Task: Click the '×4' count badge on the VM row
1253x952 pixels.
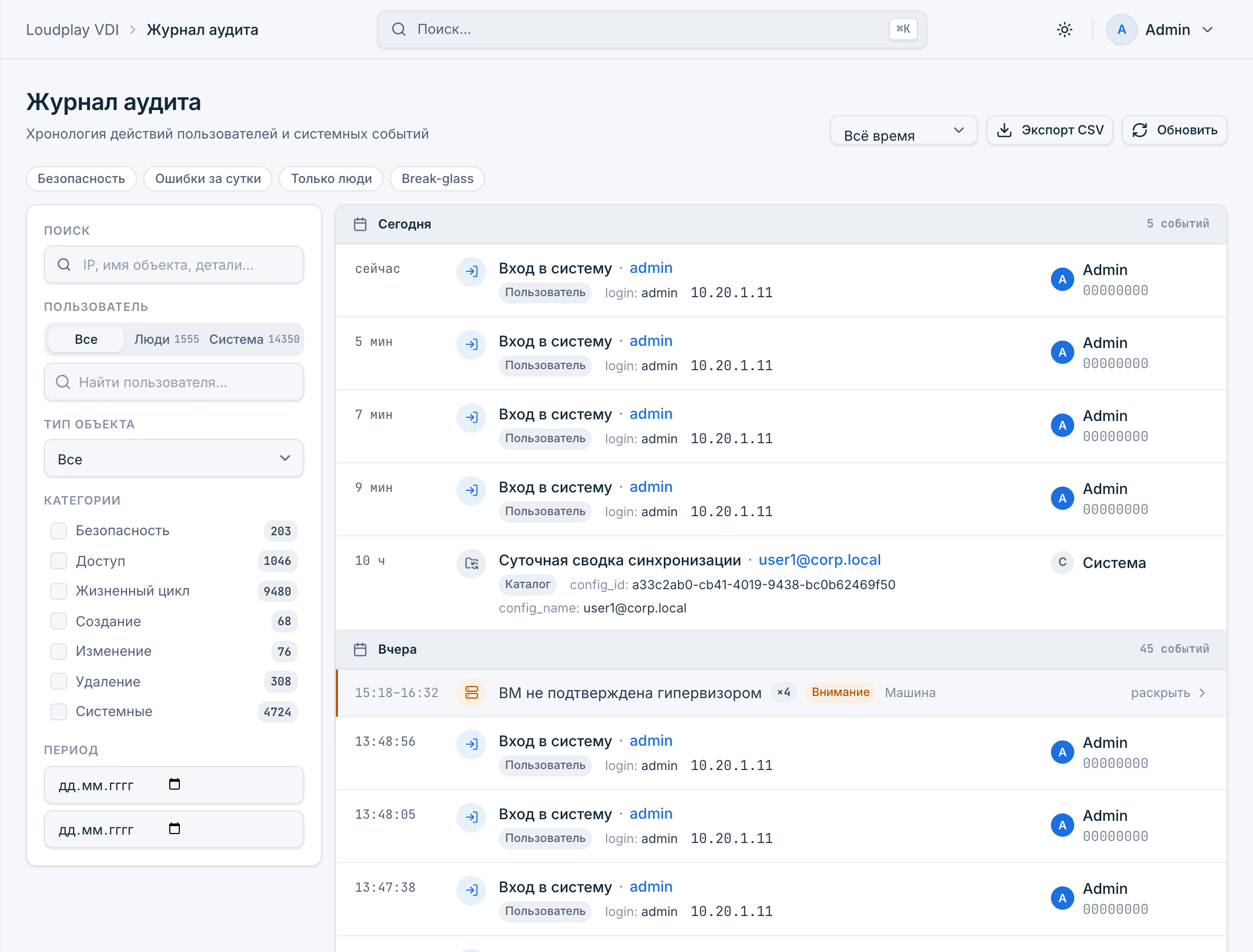Action: coord(784,692)
